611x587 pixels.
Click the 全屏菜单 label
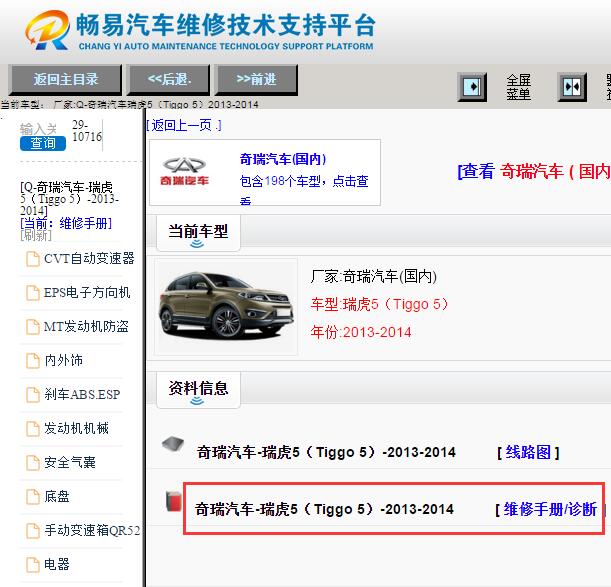[x=519, y=87]
